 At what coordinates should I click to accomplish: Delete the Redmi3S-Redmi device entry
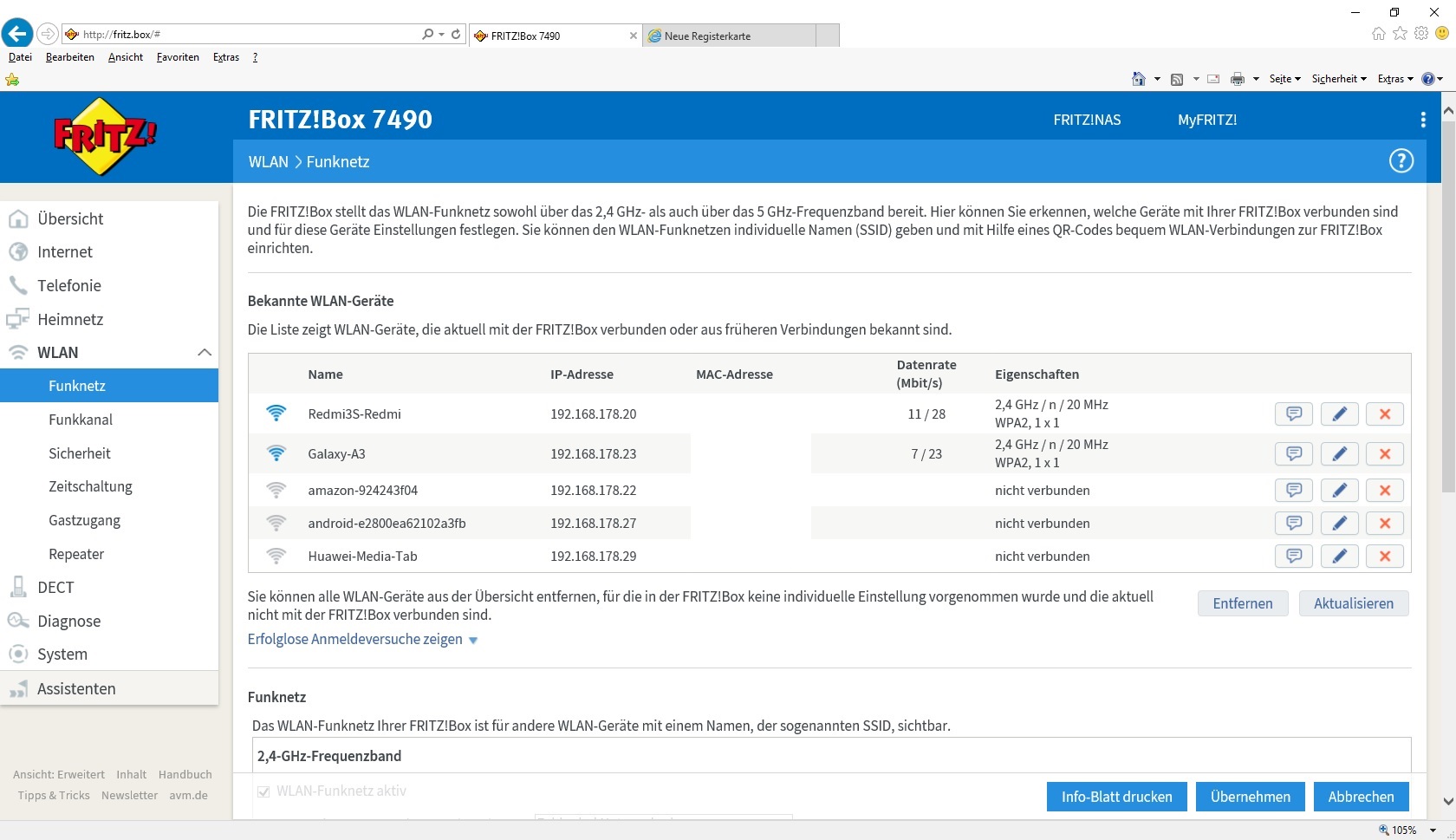pos(1385,414)
